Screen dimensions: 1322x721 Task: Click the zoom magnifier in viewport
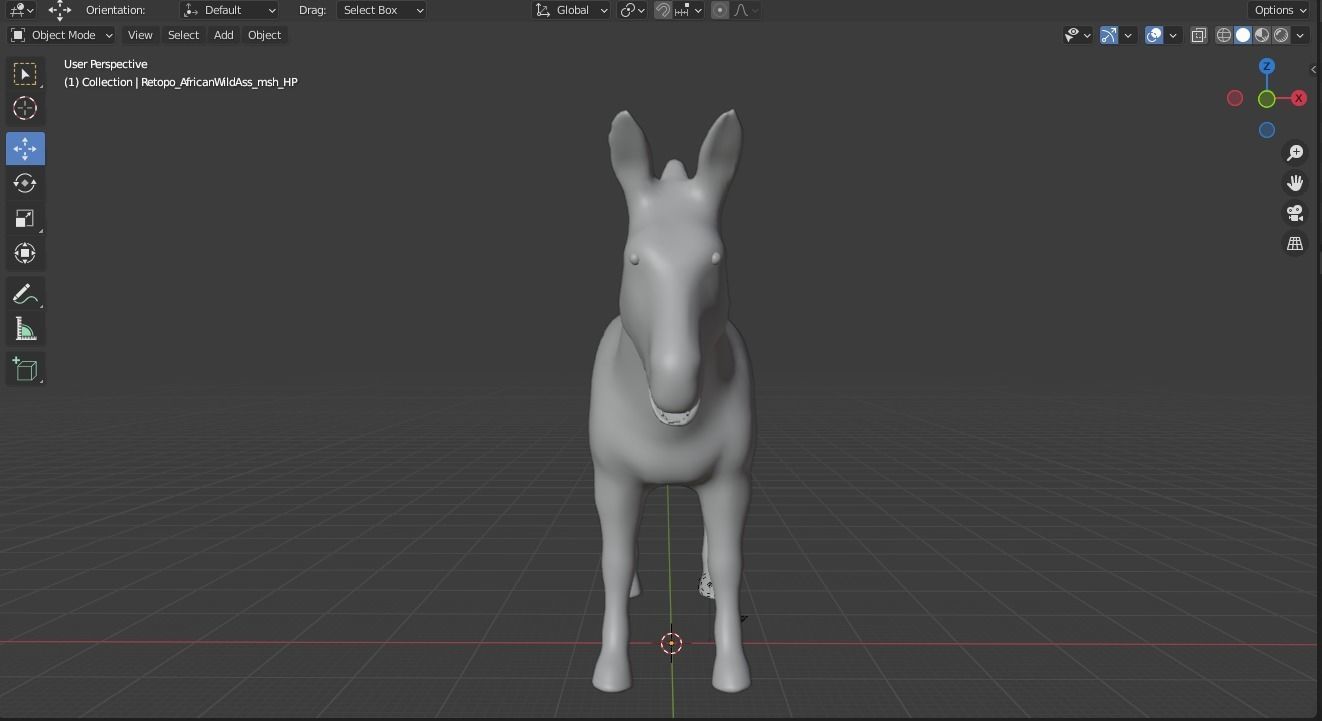pos(1295,152)
